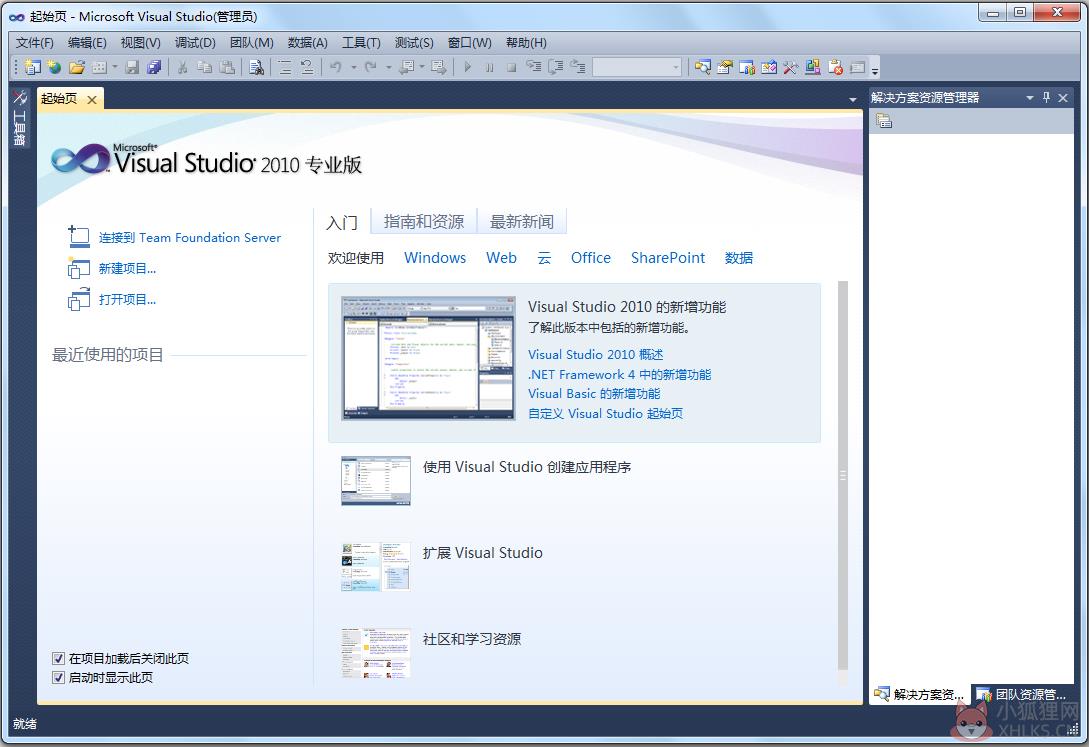Click the Show All Files icon in Solution Explorer
Image resolution: width=1089 pixels, height=747 pixels.
(884, 121)
